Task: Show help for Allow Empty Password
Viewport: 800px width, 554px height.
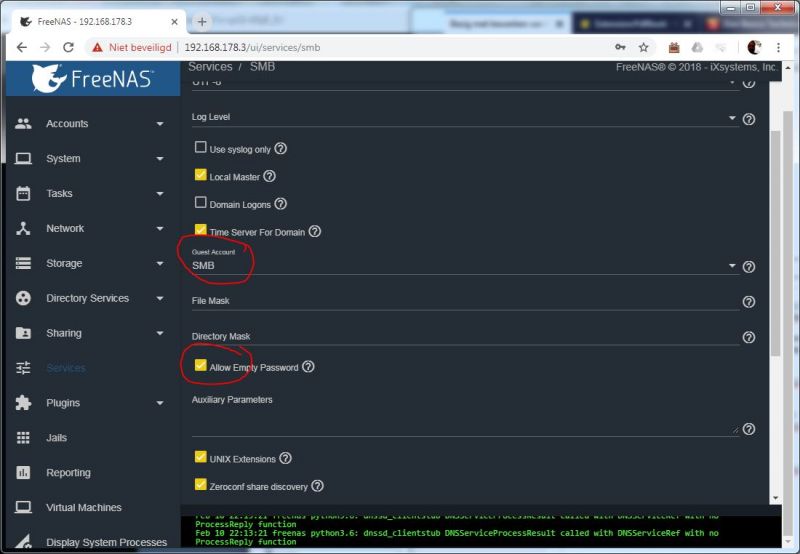Action: (x=308, y=367)
